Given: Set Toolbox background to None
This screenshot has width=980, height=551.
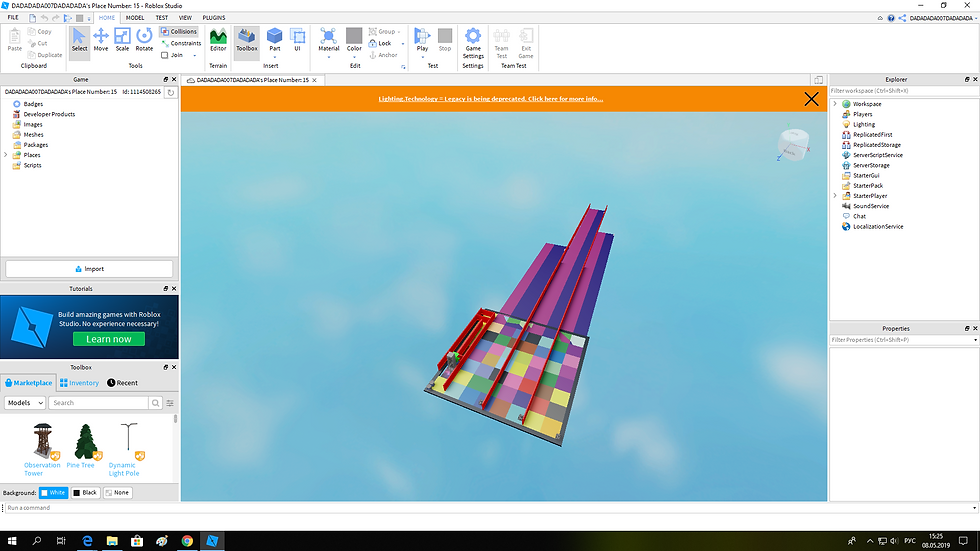Looking at the screenshot, I should click(117, 493).
